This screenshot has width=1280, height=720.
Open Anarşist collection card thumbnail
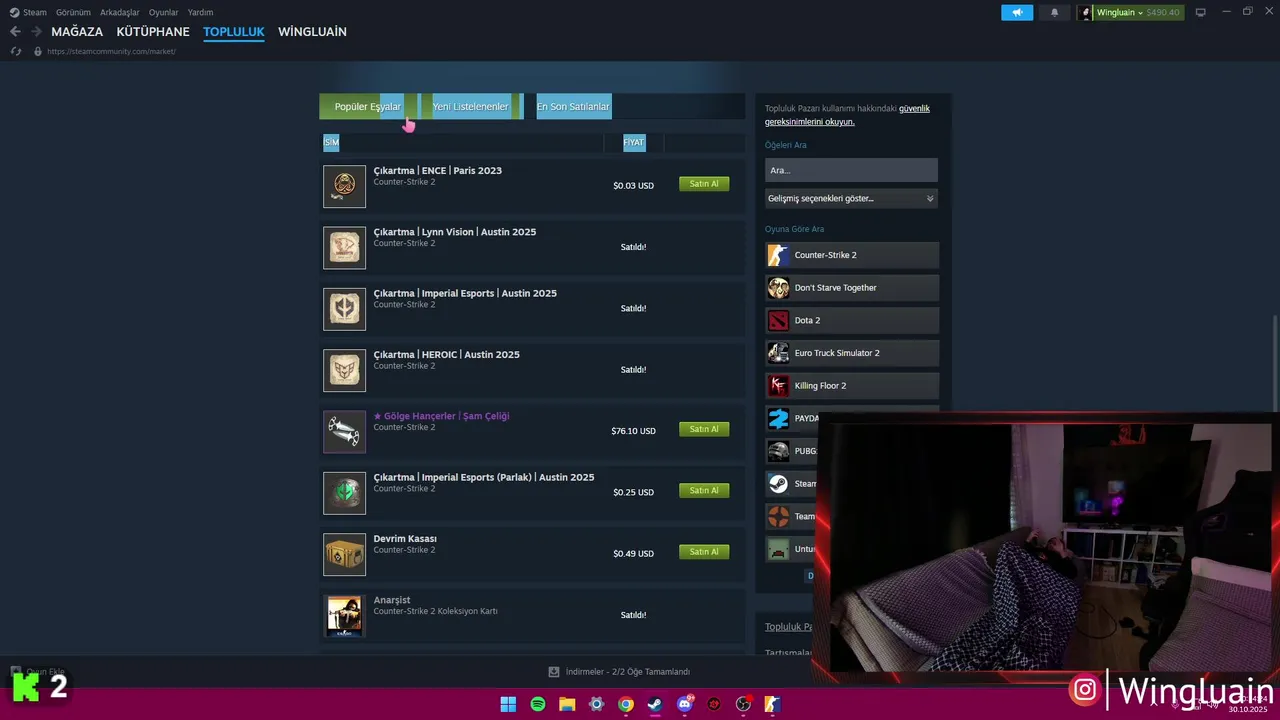pyautogui.click(x=344, y=616)
